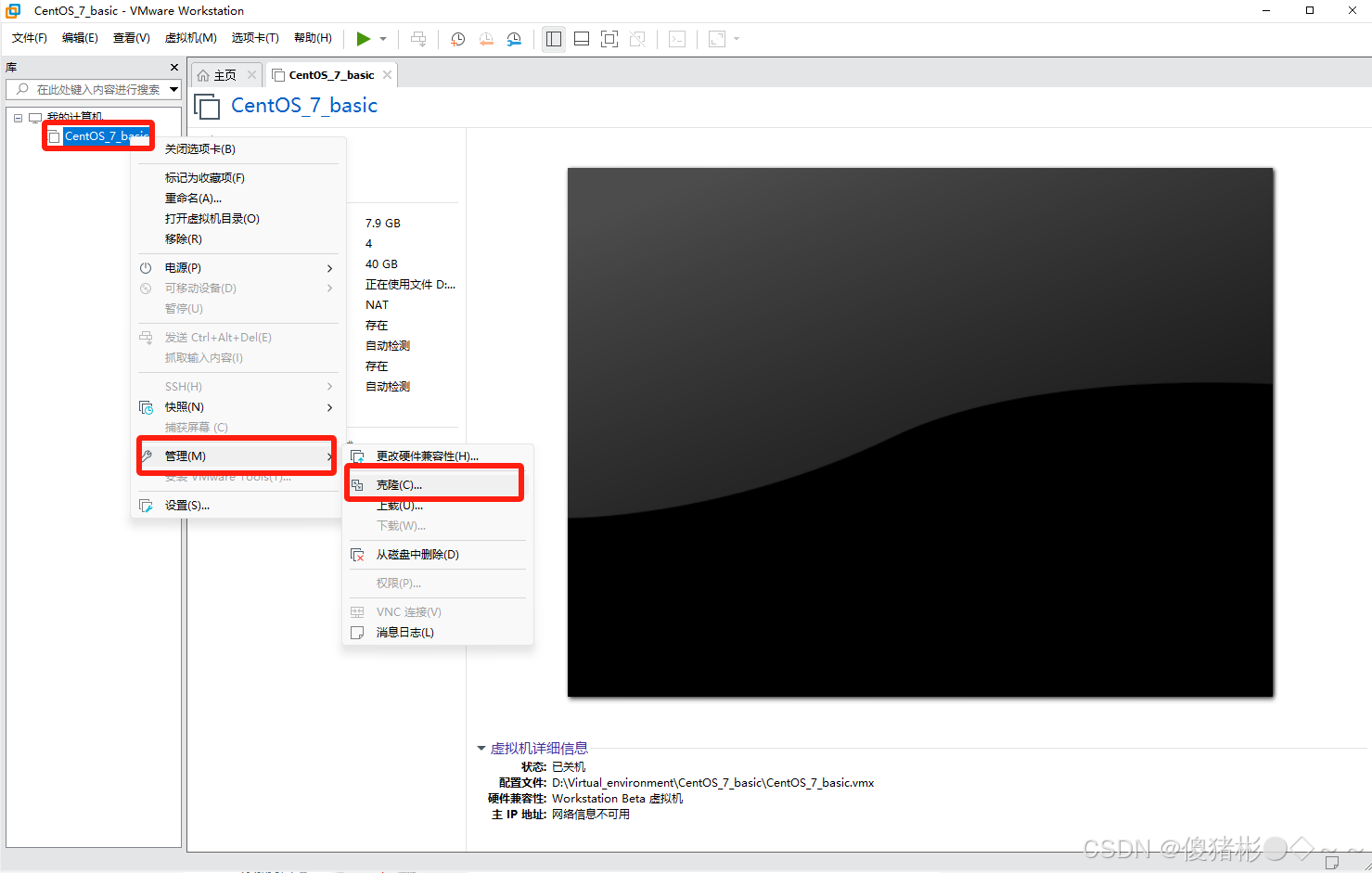Viewport: 1372px width, 873px height.
Task: Click the black VM screen preview
Action: coord(920,432)
